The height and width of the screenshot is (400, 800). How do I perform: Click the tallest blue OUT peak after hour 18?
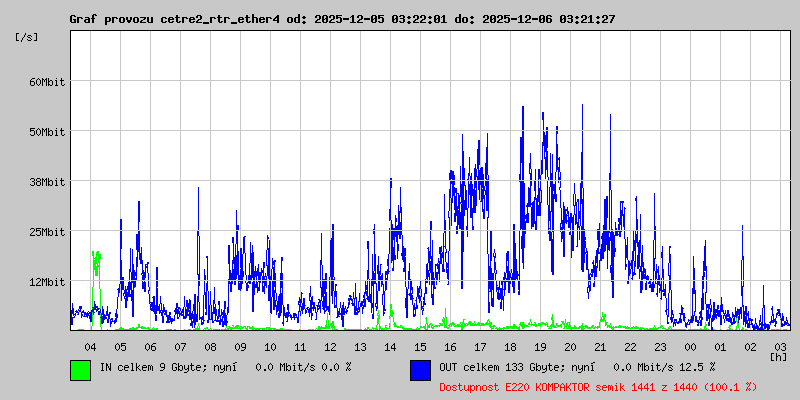click(523, 108)
